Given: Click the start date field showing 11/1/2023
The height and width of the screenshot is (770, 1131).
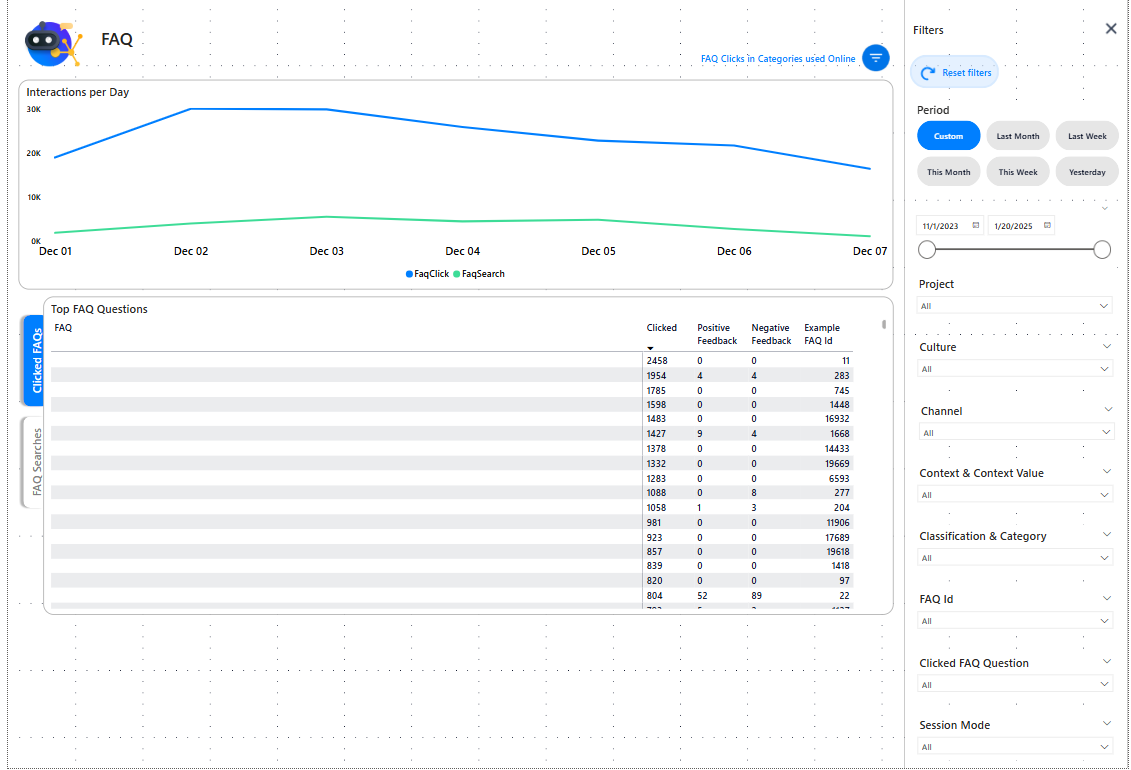Looking at the screenshot, I should [942, 226].
